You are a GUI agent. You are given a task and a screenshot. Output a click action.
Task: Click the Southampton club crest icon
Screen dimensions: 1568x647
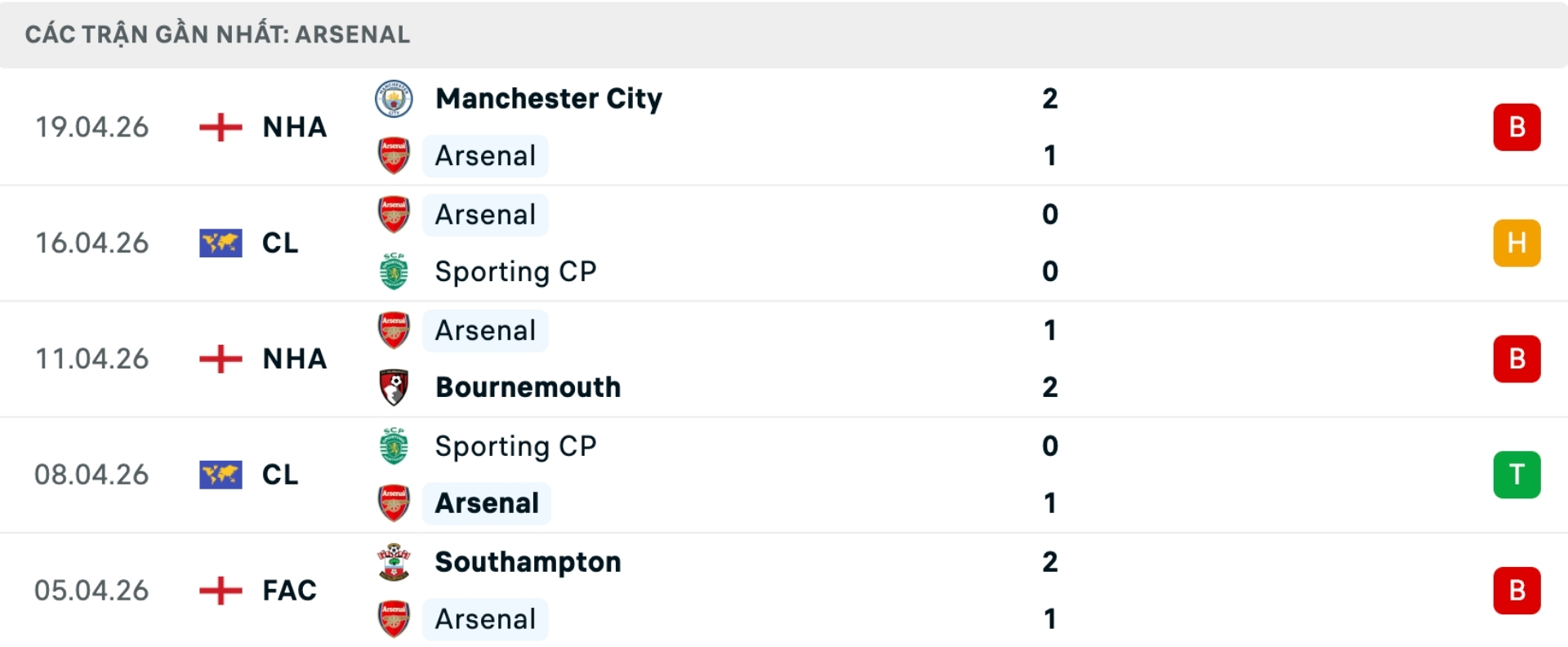(x=394, y=562)
